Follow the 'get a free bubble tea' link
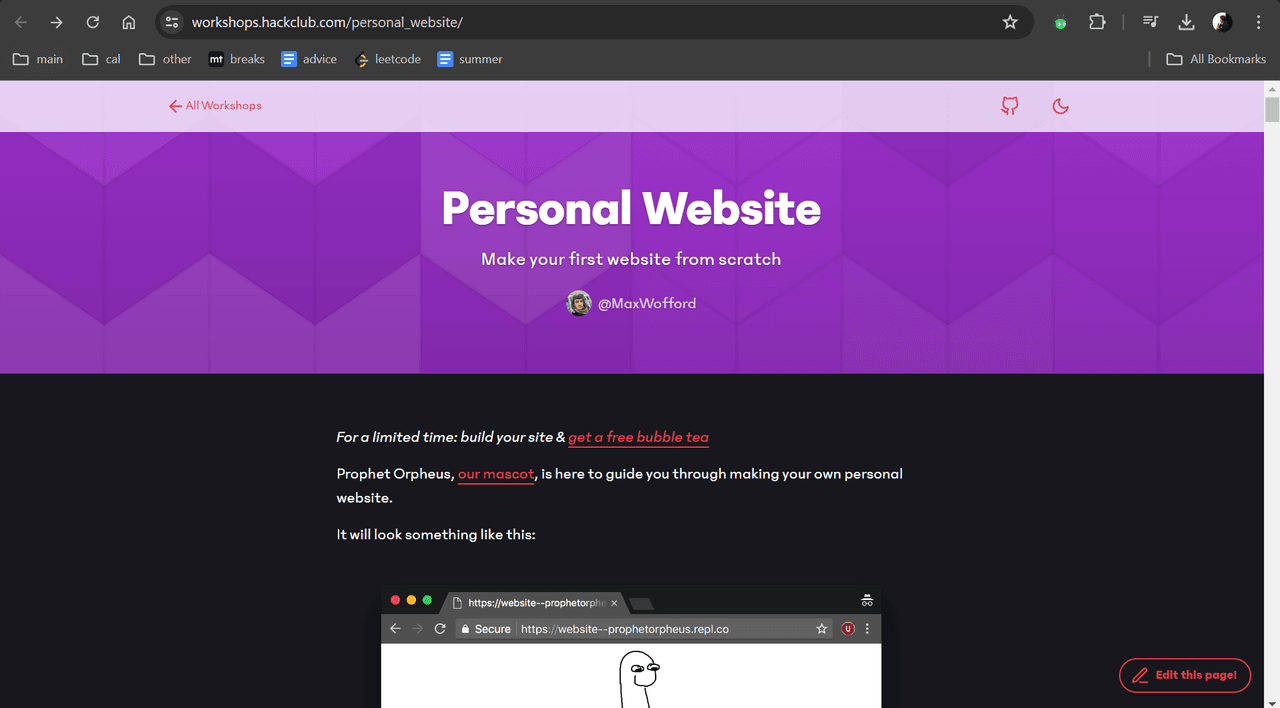Screen dimensions: 1280x708 (638, 437)
